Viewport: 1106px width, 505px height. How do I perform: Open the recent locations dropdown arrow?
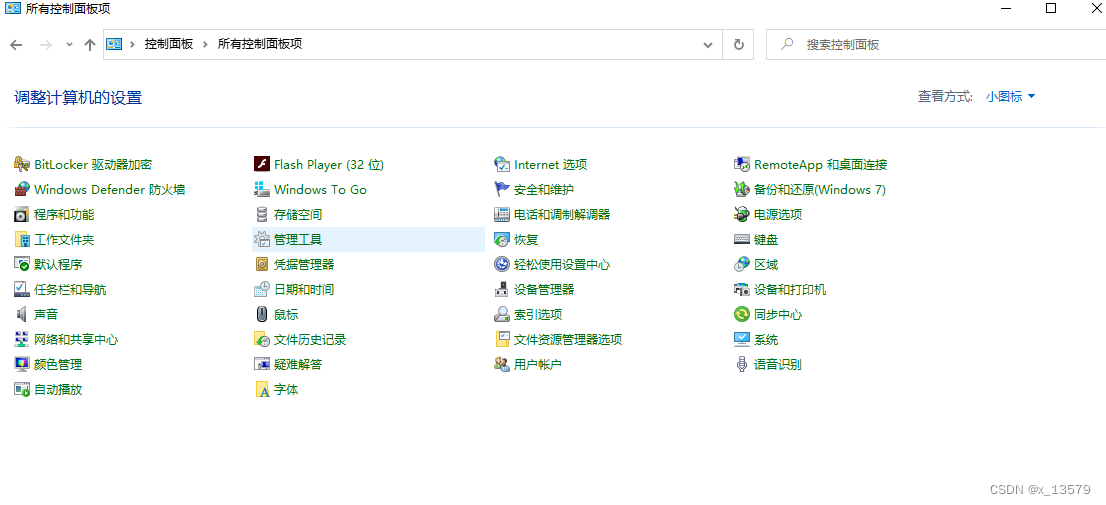[69, 44]
